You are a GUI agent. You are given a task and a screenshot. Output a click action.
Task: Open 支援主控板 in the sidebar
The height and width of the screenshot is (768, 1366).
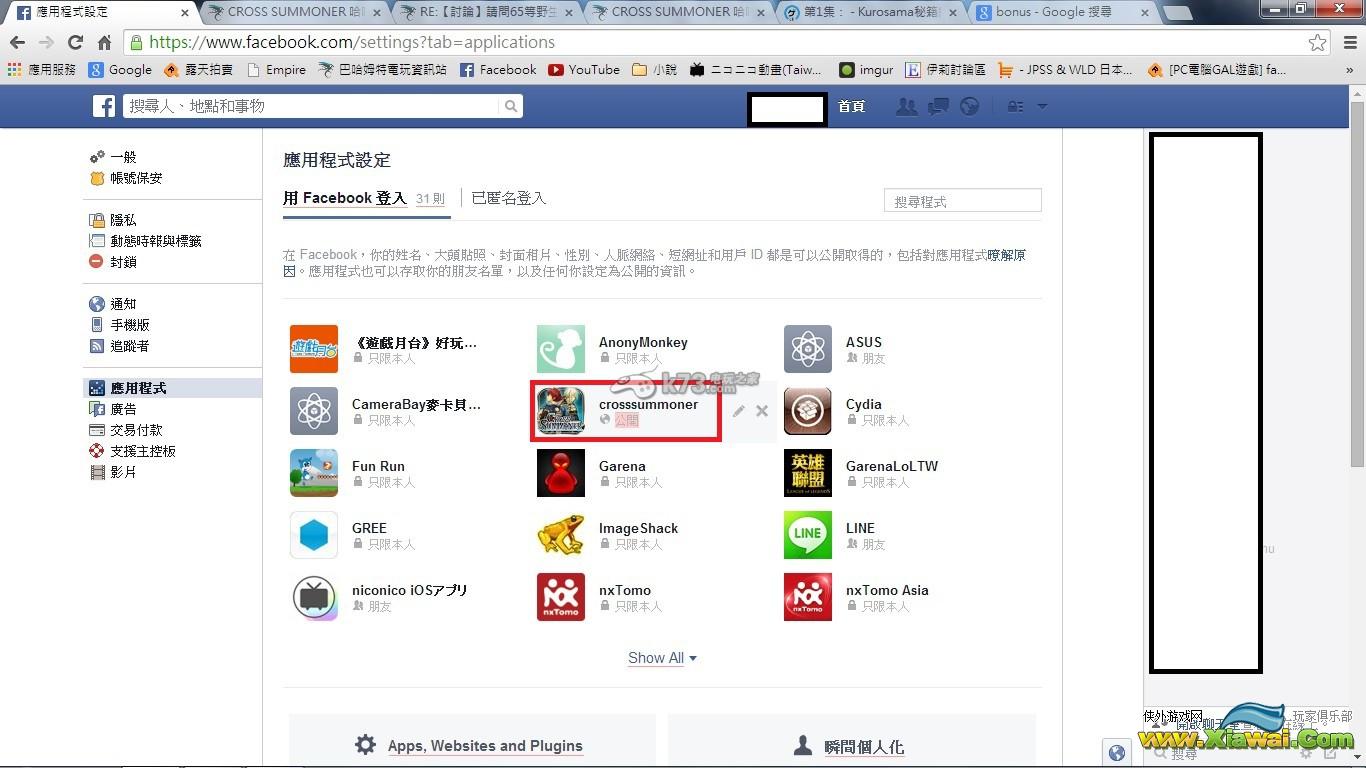click(x=143, y=451)
